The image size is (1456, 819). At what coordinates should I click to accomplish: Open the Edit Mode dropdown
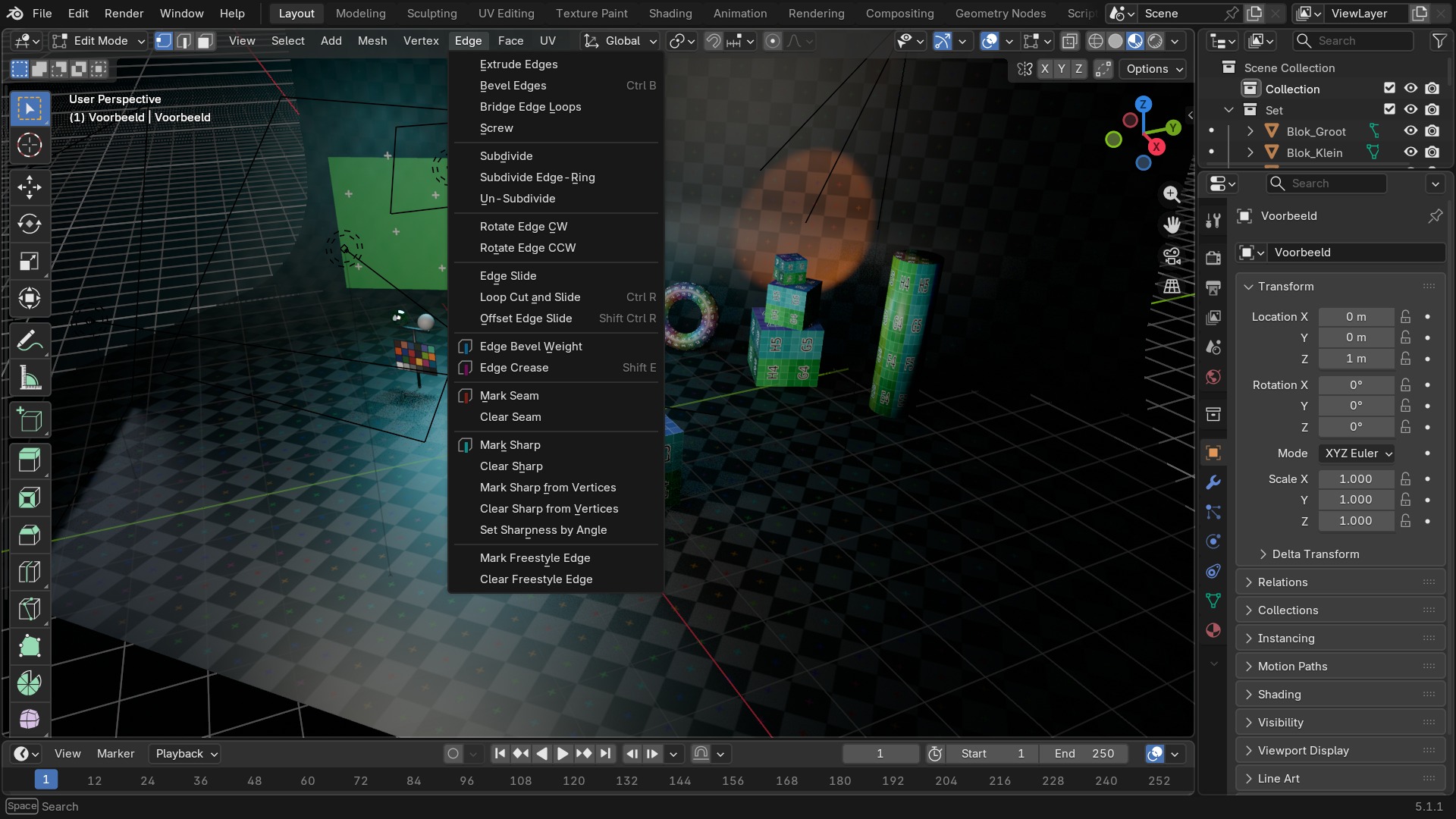tap(99, 41)
